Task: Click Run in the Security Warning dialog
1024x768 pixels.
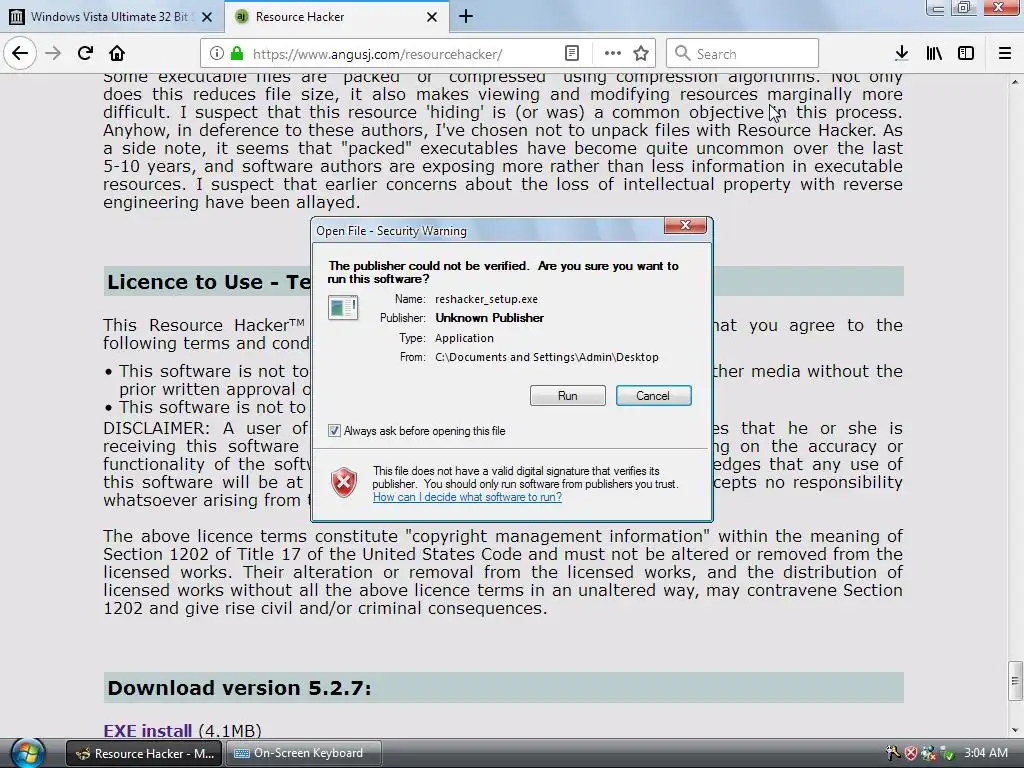Action: pyautogui.click(x=568, y=396)
